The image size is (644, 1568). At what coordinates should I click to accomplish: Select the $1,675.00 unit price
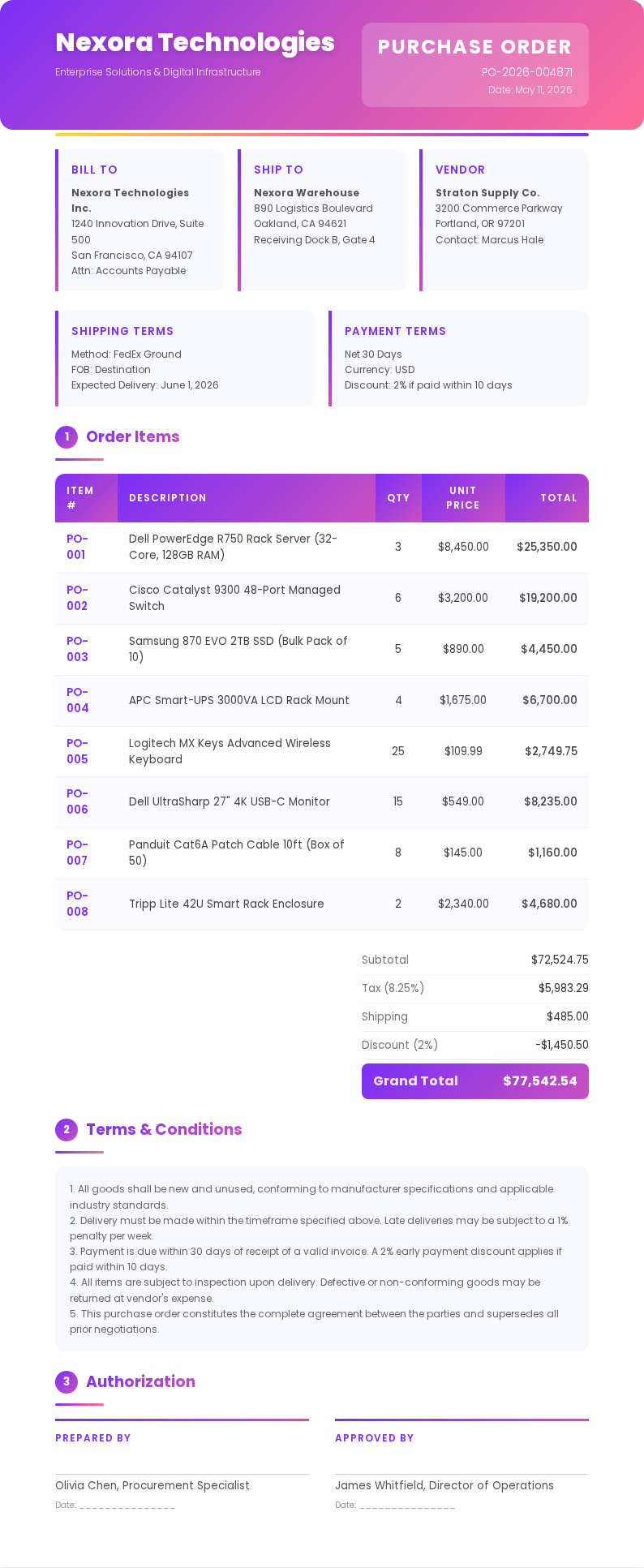point(463,700)
